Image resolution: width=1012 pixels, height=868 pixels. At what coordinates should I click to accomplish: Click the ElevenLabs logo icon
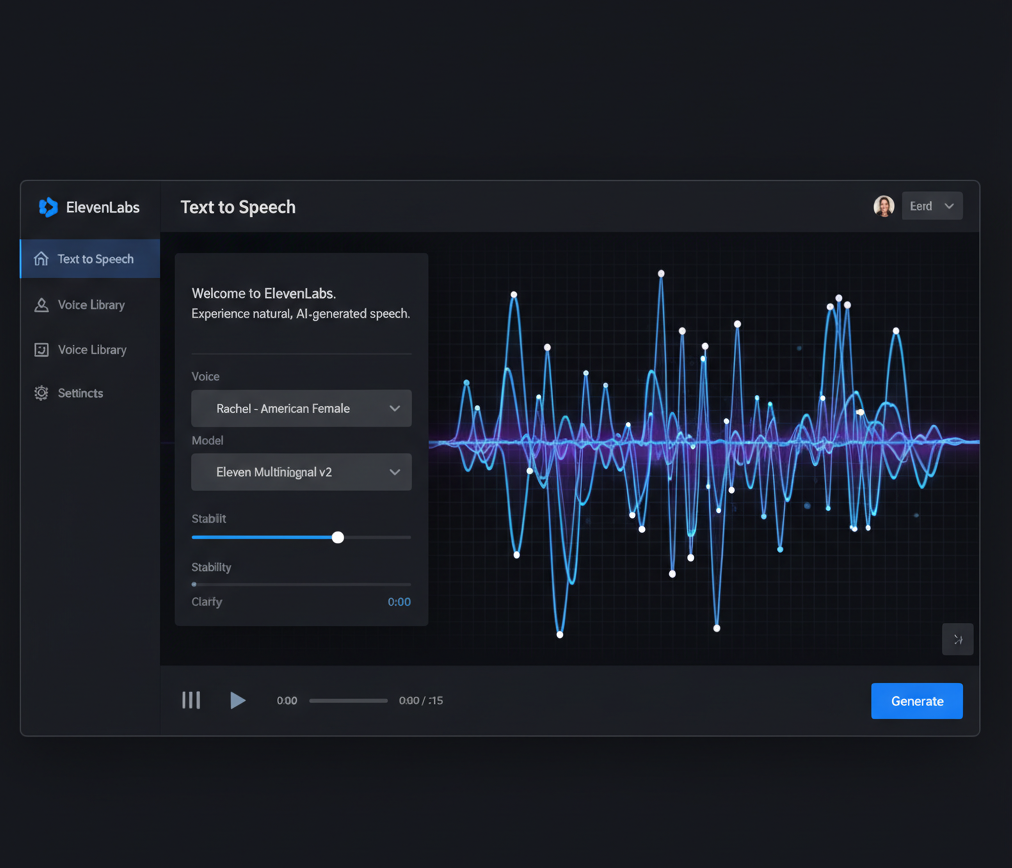point(48,207)
